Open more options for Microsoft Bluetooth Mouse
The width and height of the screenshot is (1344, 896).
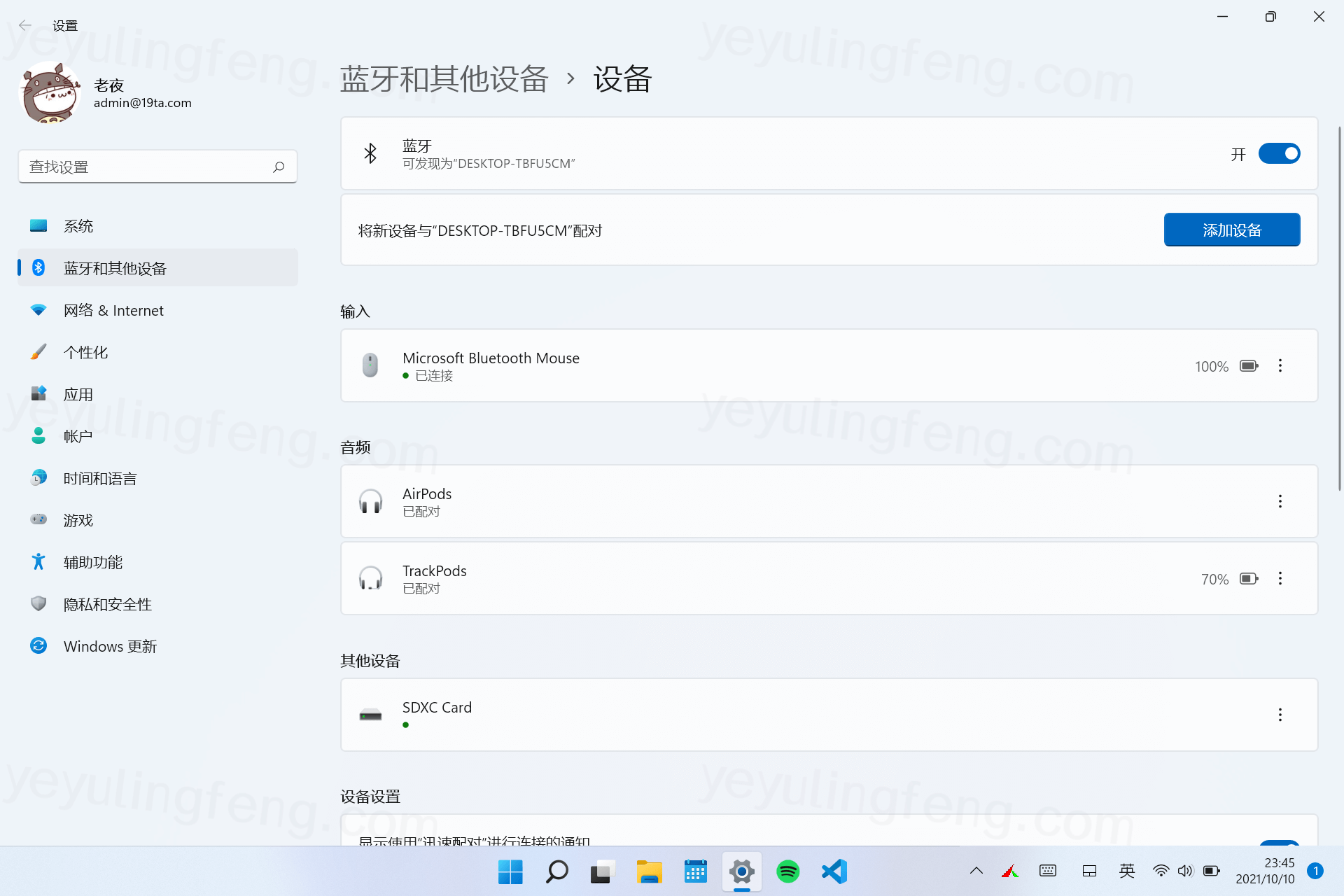pos(1280,365)
